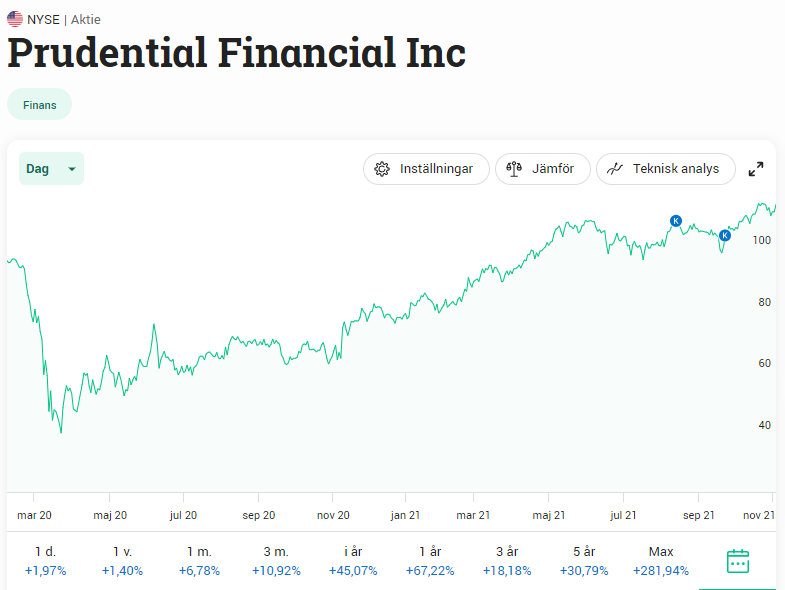Select the i år period
Screen dimensions: 785x590
(353, 561)
